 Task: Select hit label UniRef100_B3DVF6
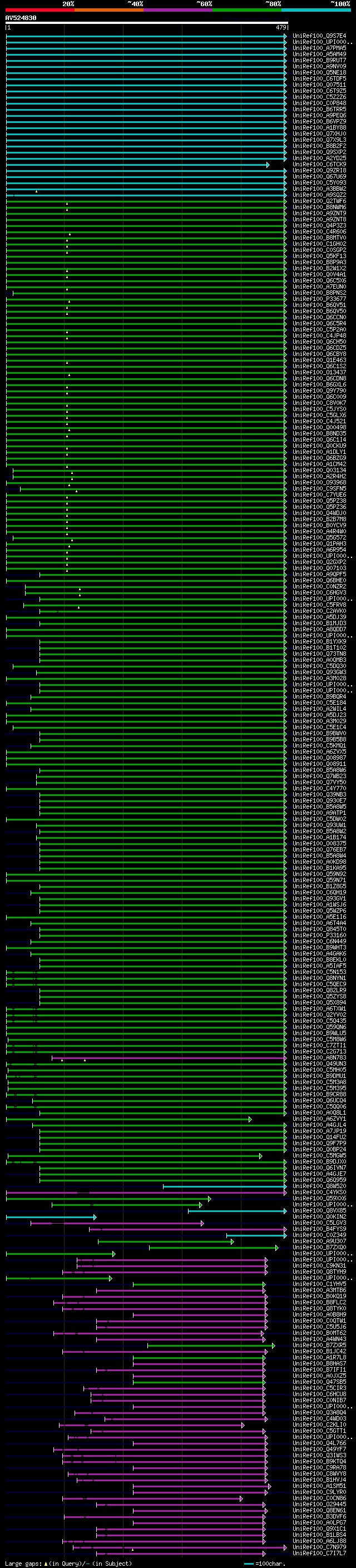click(x=319, y=1516)
